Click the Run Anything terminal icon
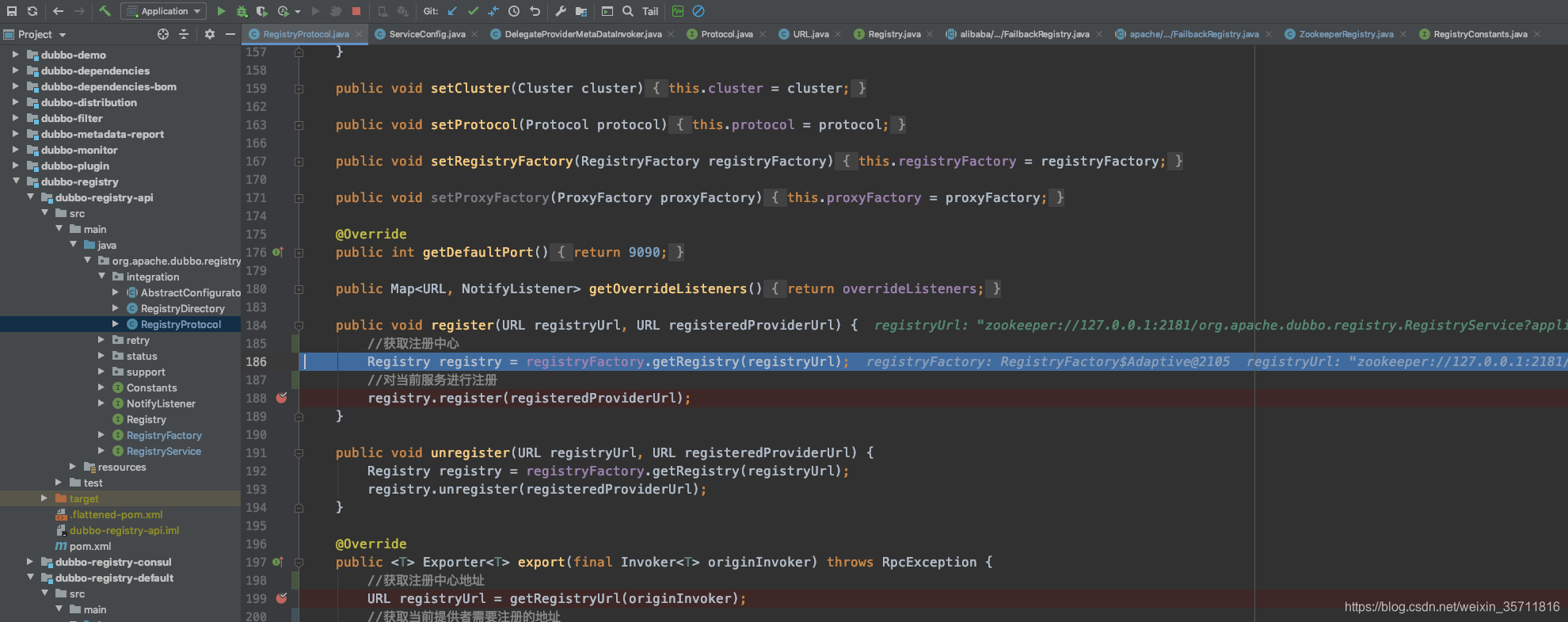The width and height of the screenshot is (1568, 622). 607,11
